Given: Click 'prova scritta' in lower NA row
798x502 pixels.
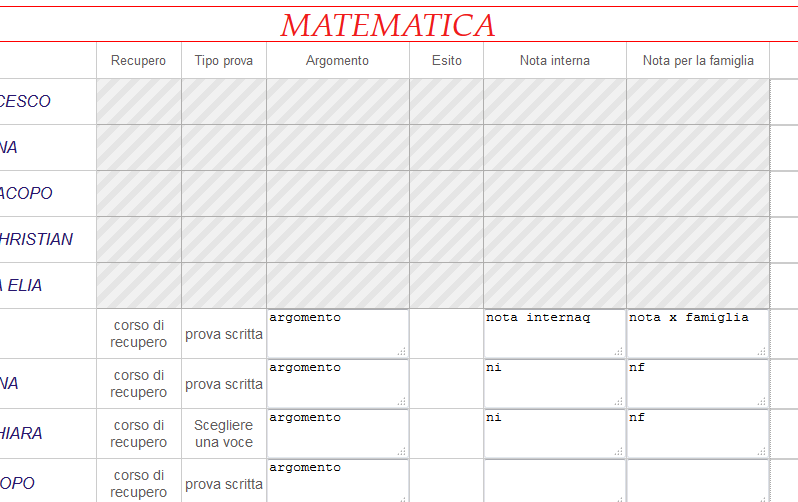Looking at the screenshot, I should pos(224,384).
